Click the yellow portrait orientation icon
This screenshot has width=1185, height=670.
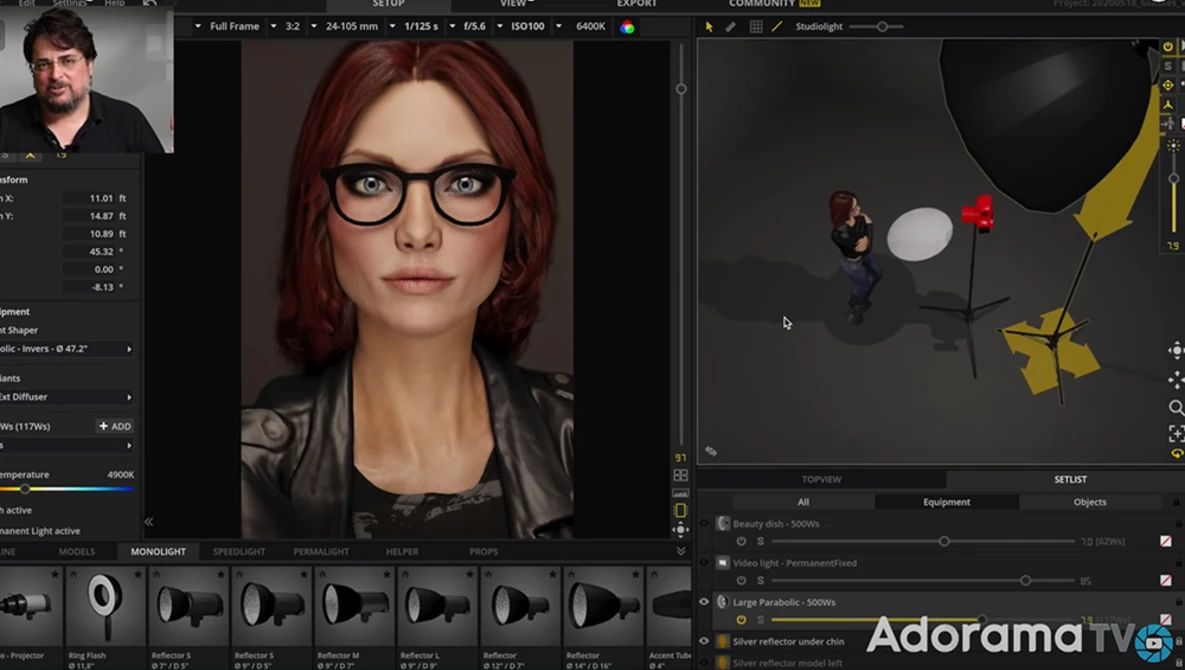coord(680,511)
